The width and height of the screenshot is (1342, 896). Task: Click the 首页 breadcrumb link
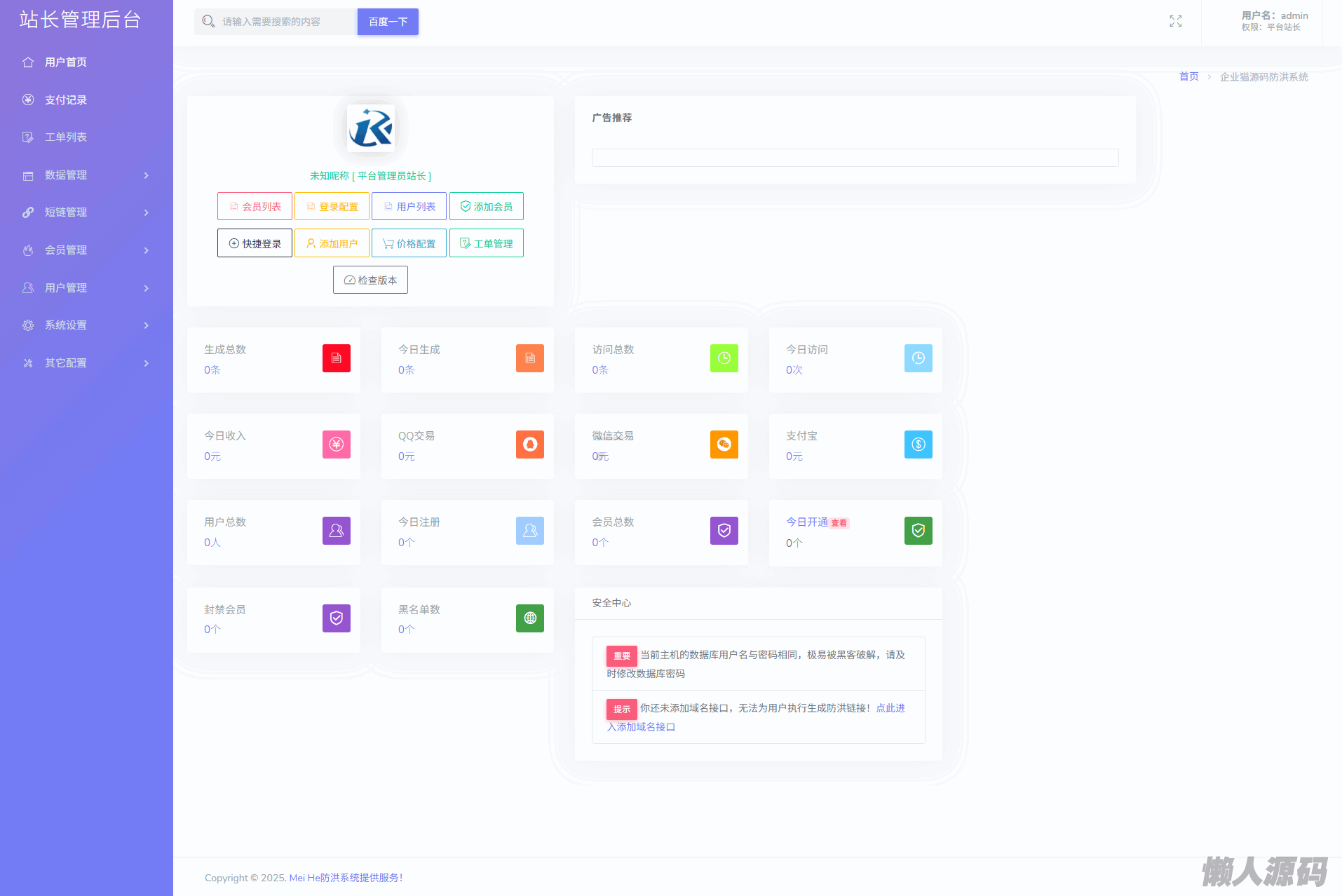(x=1188, y=76)
